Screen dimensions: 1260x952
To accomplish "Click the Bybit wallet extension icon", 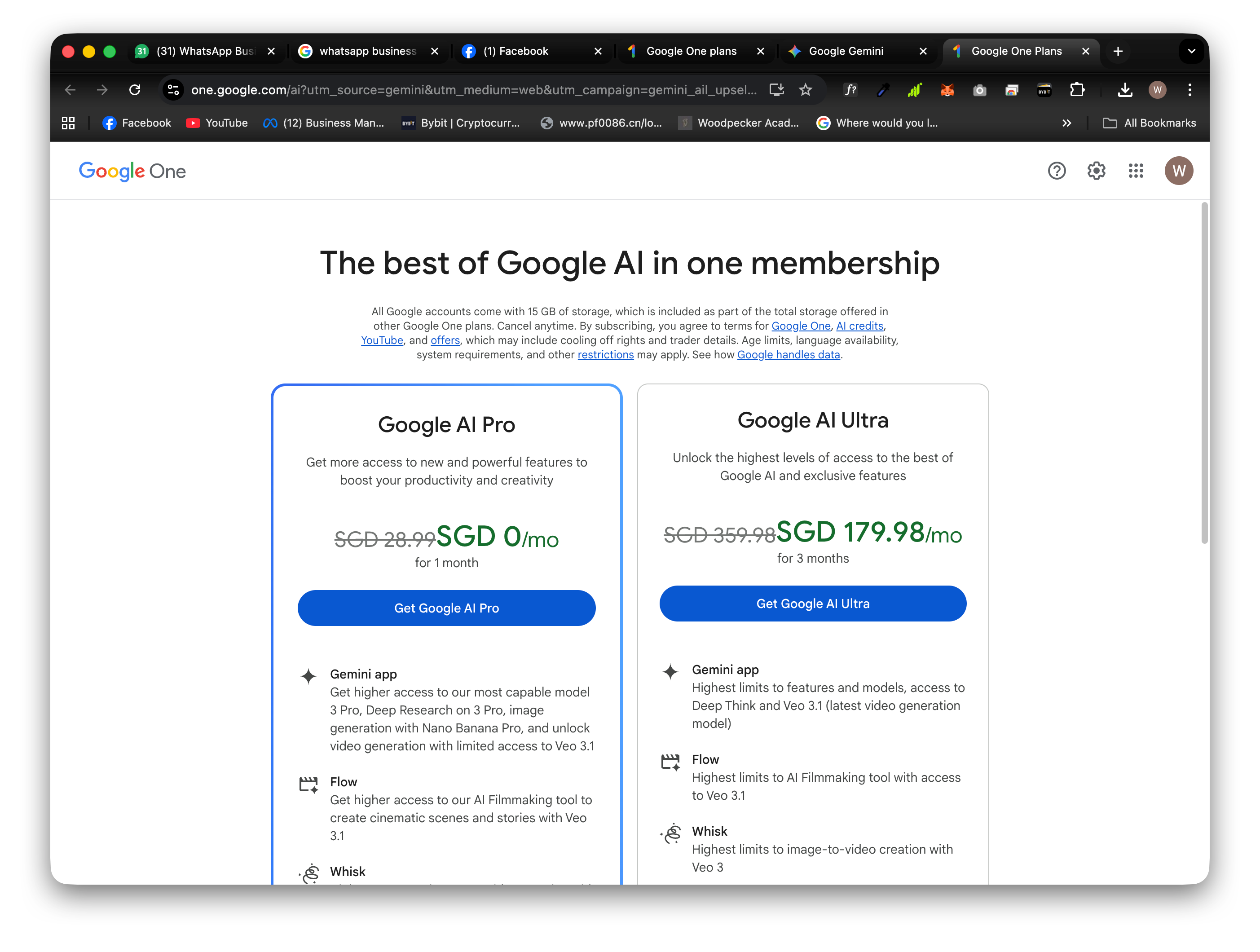I will (x=1044, y=89).
